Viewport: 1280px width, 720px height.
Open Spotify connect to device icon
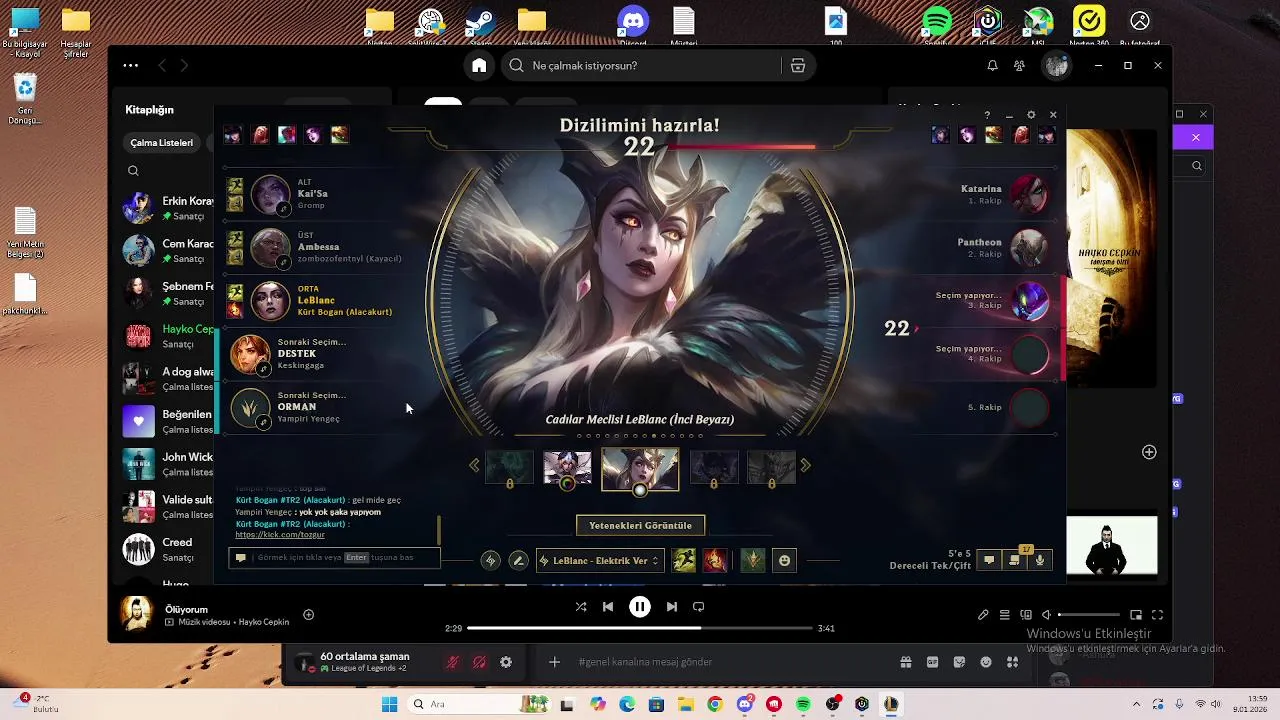click(1026, 615)
